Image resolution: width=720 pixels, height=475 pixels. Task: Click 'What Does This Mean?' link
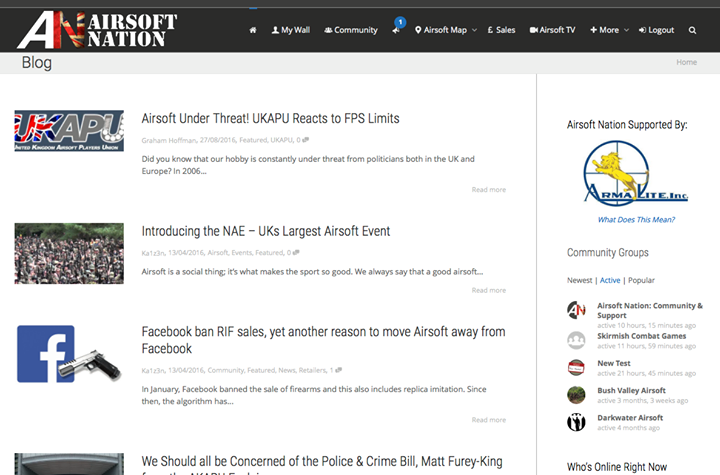636,220
